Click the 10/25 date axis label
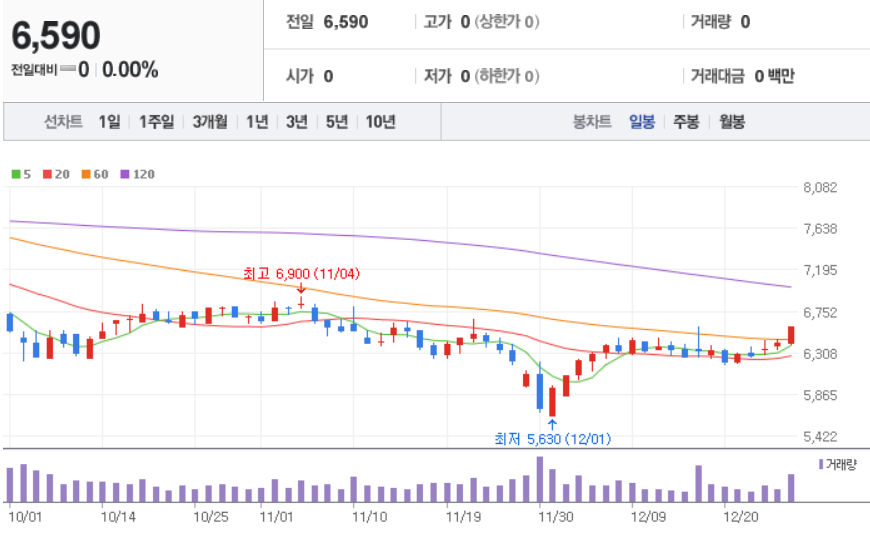Image resolution: width=870 pixels, height=547 pixels. [x=211, y=517]
